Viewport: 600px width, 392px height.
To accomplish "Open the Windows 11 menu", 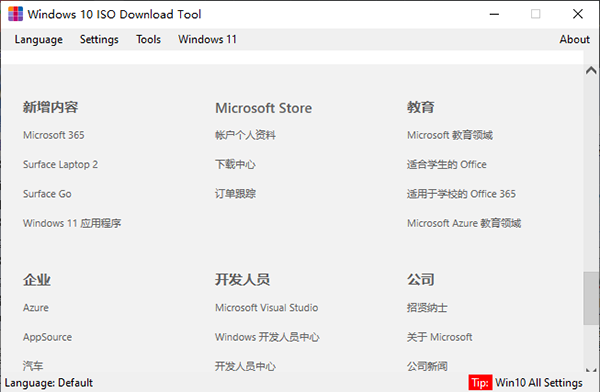I will tap(207, 39).
